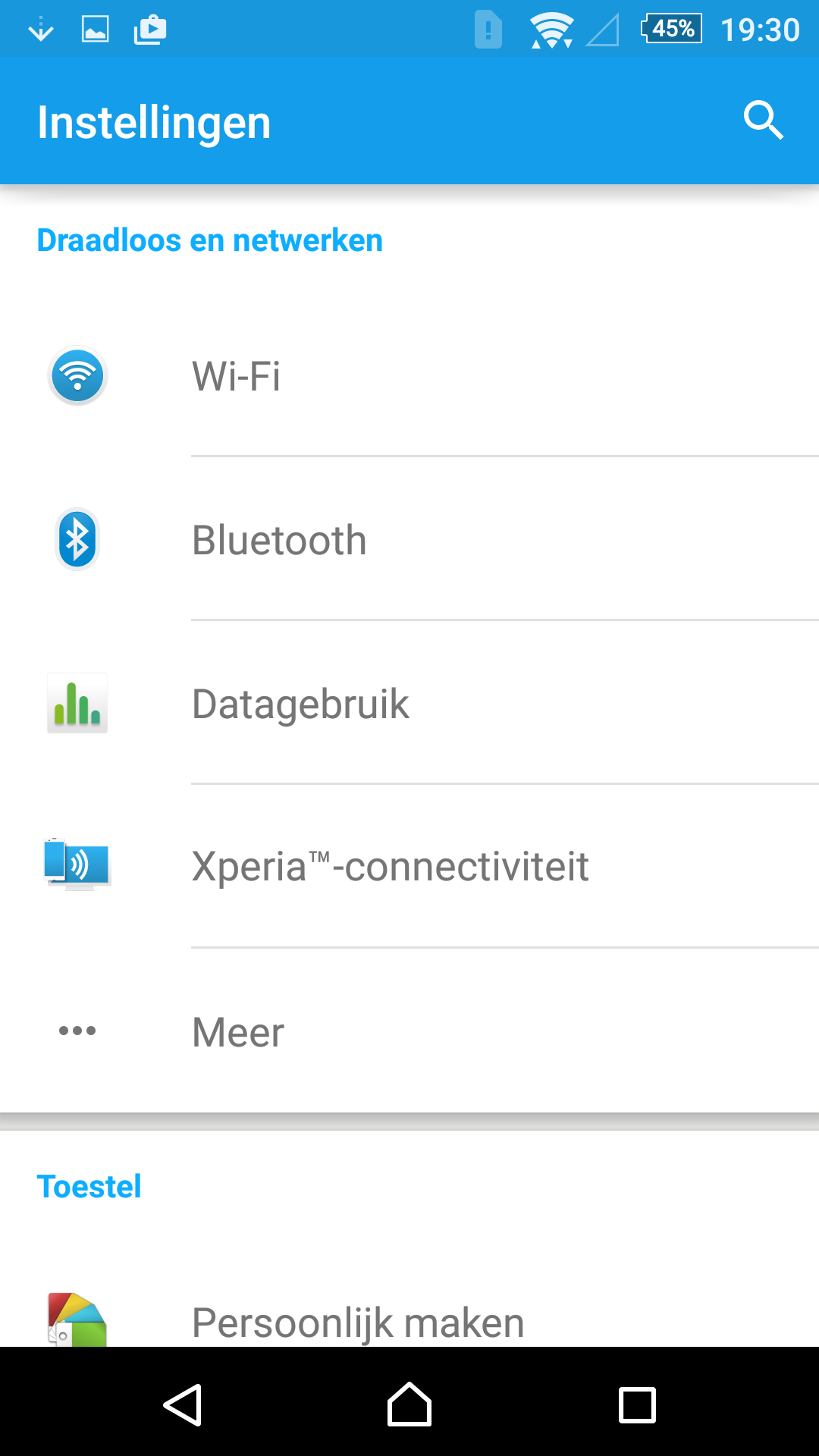Open Xperia™-connectiviteit settings
819x1456 pixels.
[409, 867]
